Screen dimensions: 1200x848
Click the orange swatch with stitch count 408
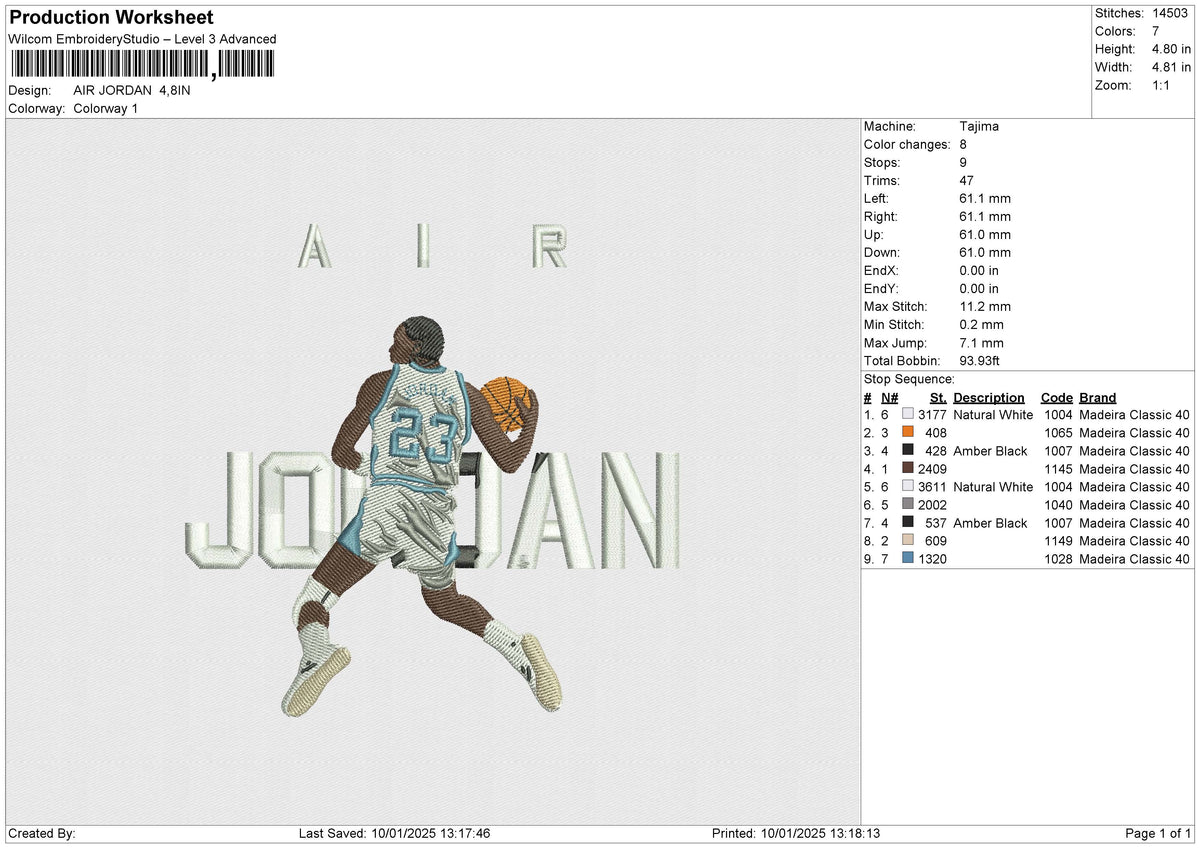(x=908, y=433)
